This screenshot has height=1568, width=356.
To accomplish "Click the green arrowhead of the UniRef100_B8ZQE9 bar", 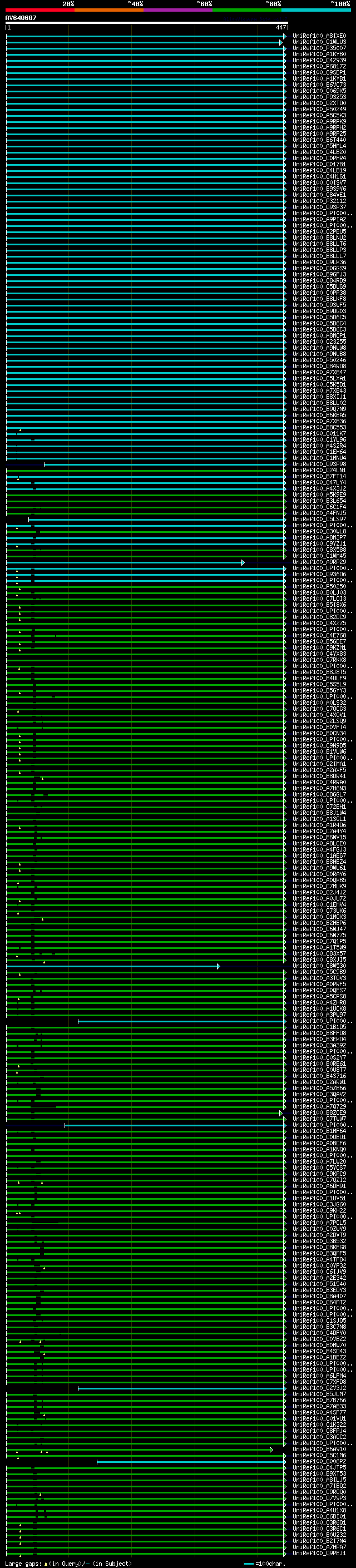I will (x=280, y=1114).
